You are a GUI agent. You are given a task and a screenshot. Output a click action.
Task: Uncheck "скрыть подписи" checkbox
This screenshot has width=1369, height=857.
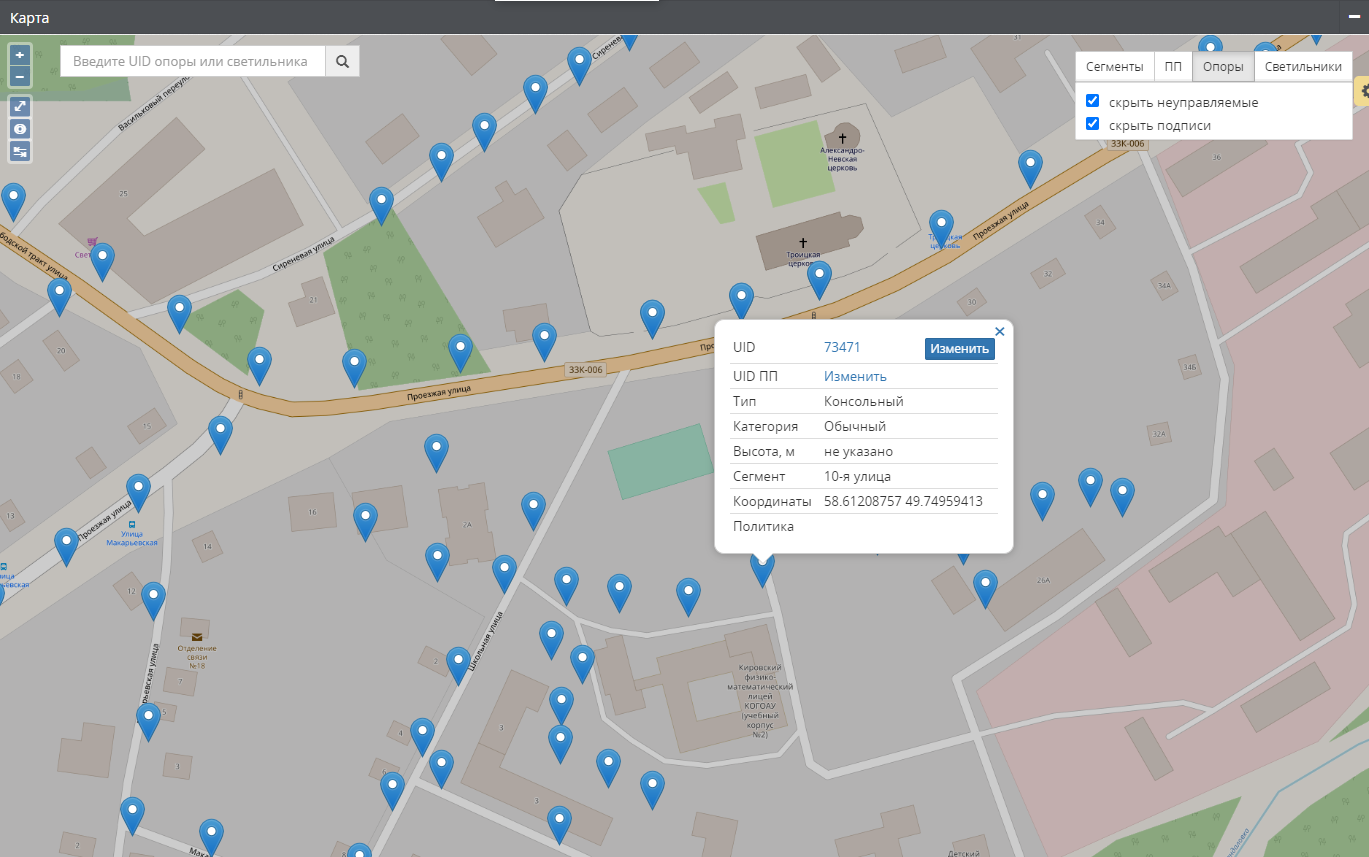(x=1093, y=124)
